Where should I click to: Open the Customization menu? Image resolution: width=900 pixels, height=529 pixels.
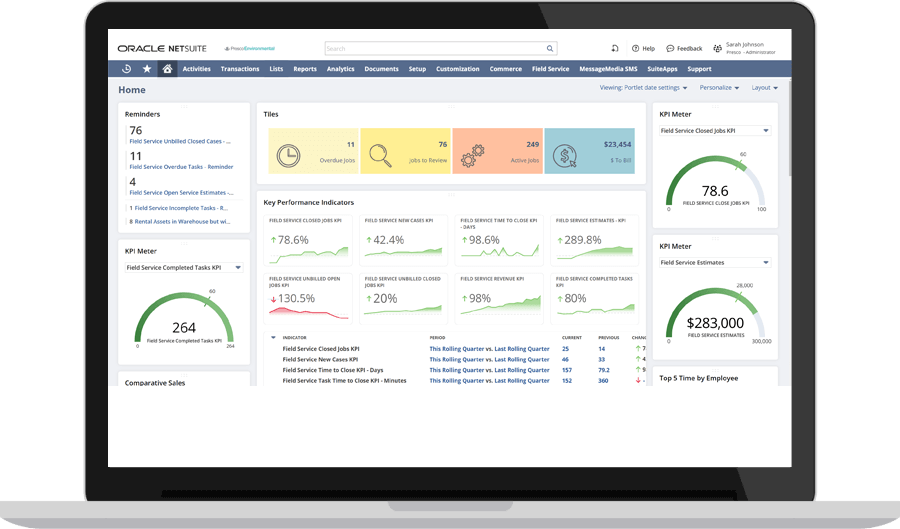[457, 69]
